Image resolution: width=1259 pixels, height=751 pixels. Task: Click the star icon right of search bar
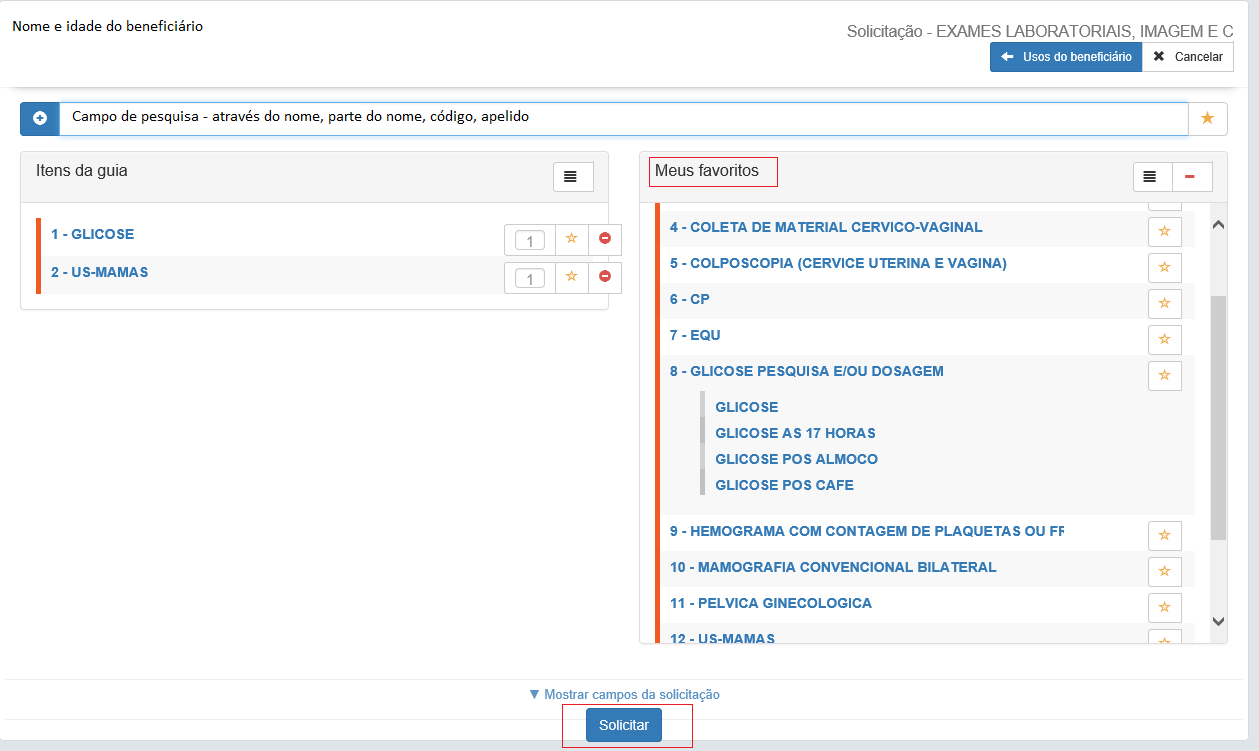pos(1207,118)
